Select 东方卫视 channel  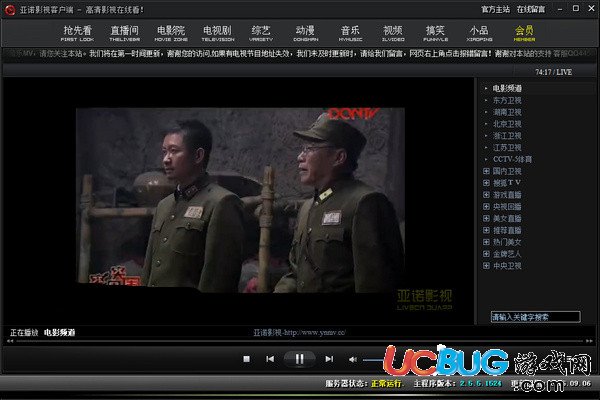click(x=507, y=100)
